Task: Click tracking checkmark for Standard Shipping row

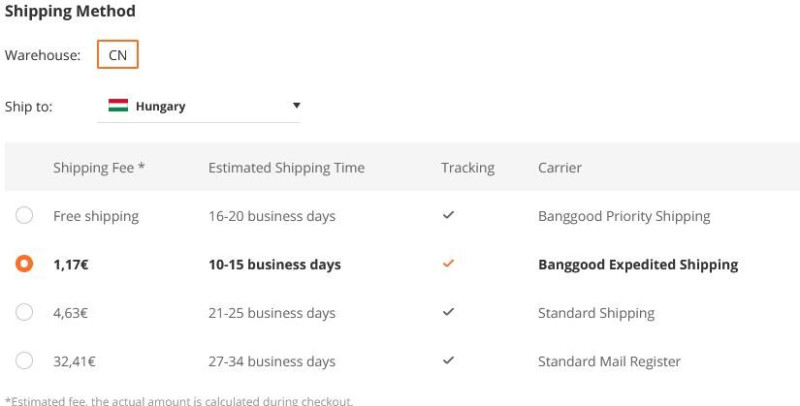Action: [448, 312]
